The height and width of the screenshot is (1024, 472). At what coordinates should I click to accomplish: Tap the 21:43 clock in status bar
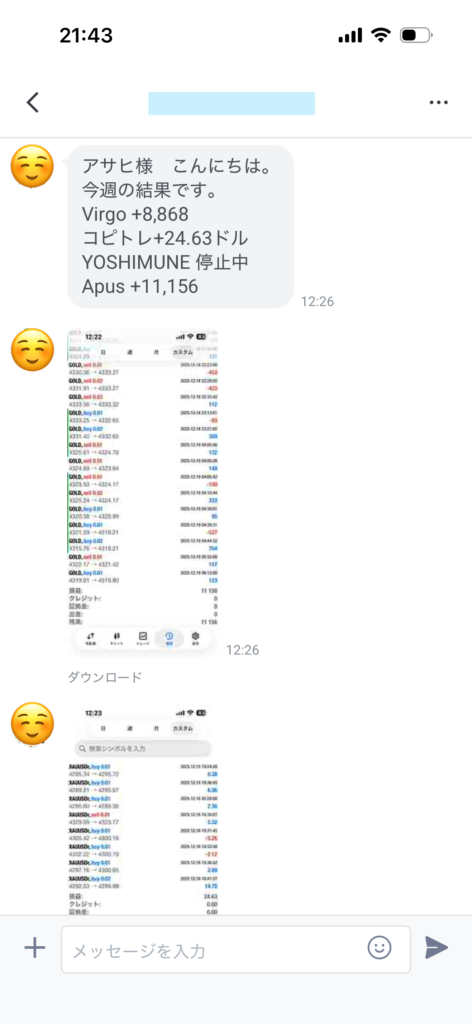coord(86,35)
